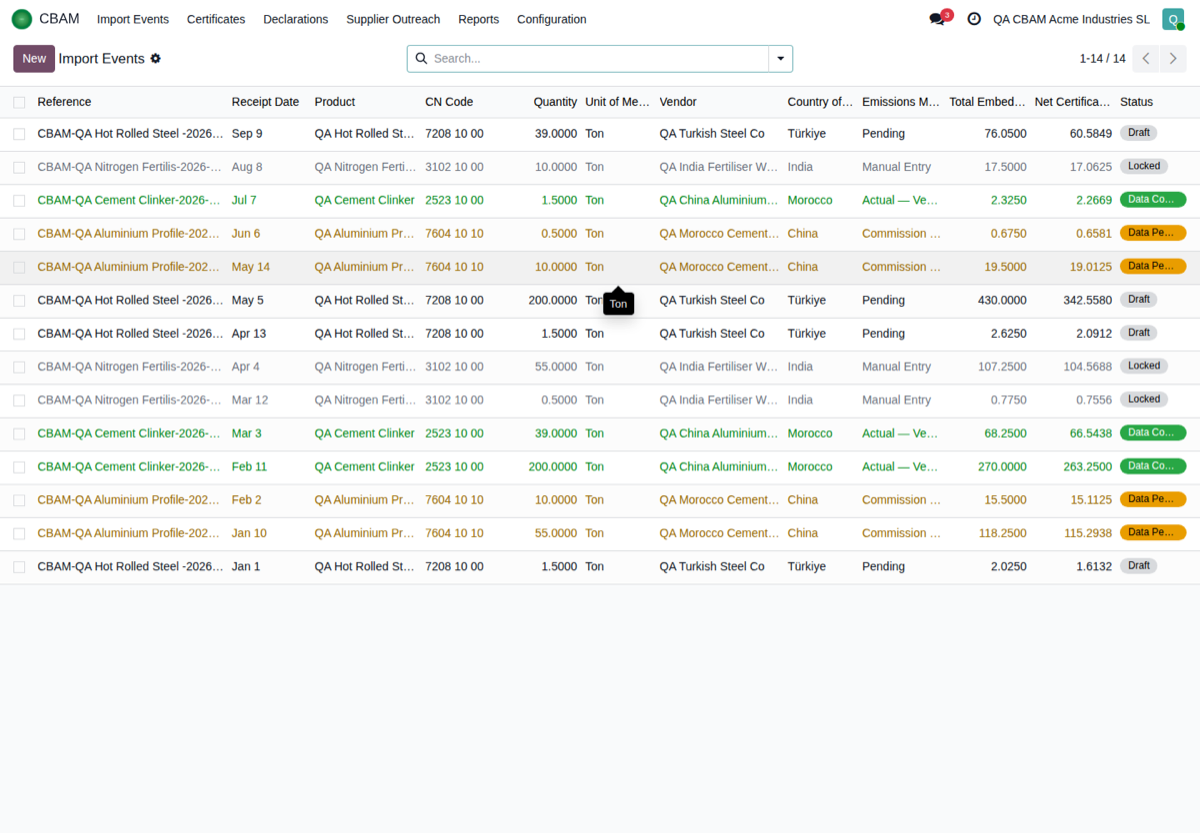1200x833 pixels.
Task: Go to next page arrow
Action: (x=1173, y=59)
